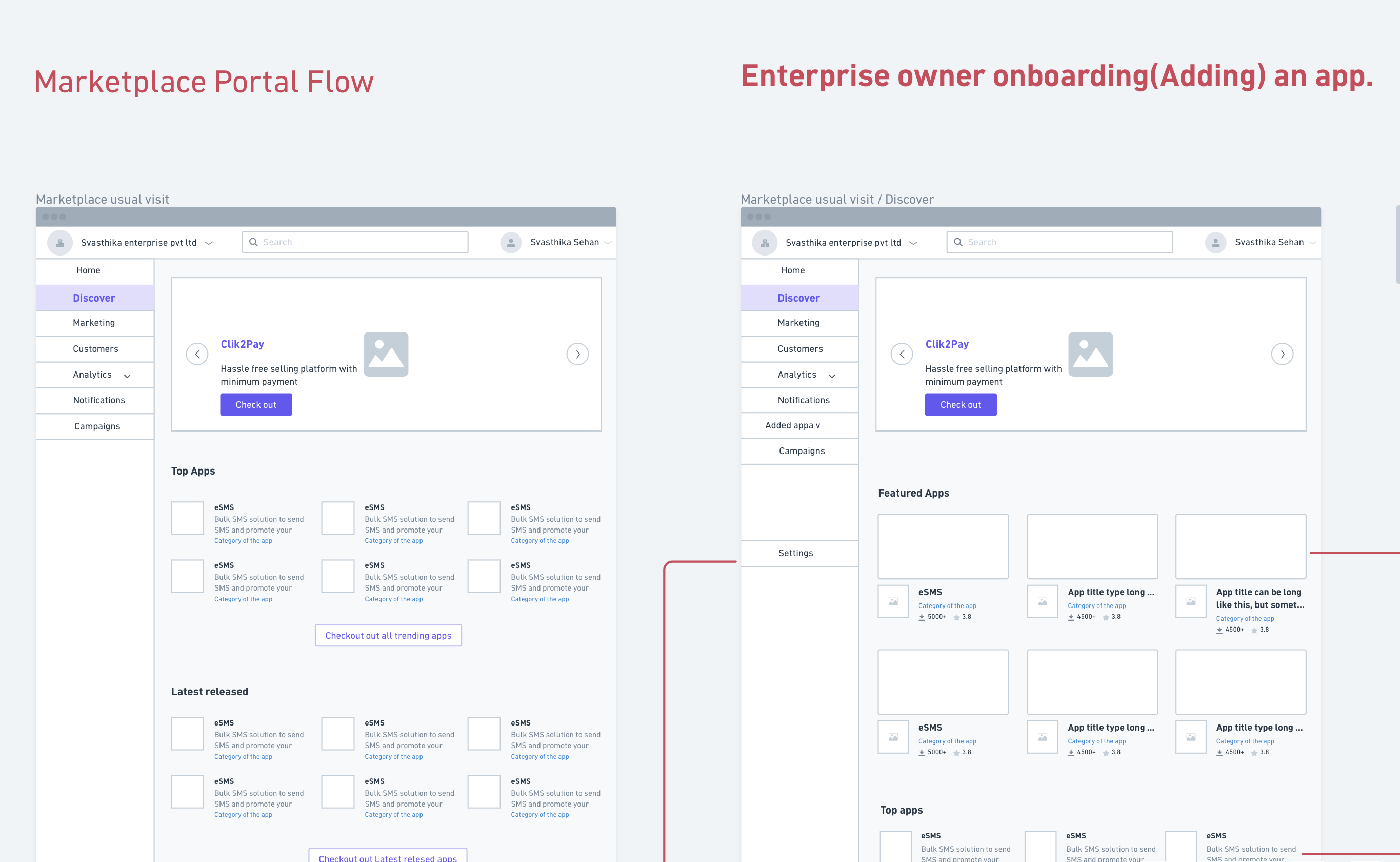Go to next banner slide in left window
This screenshot has height=862, width=1400.
pyautogui.click(x=578, y=354)
